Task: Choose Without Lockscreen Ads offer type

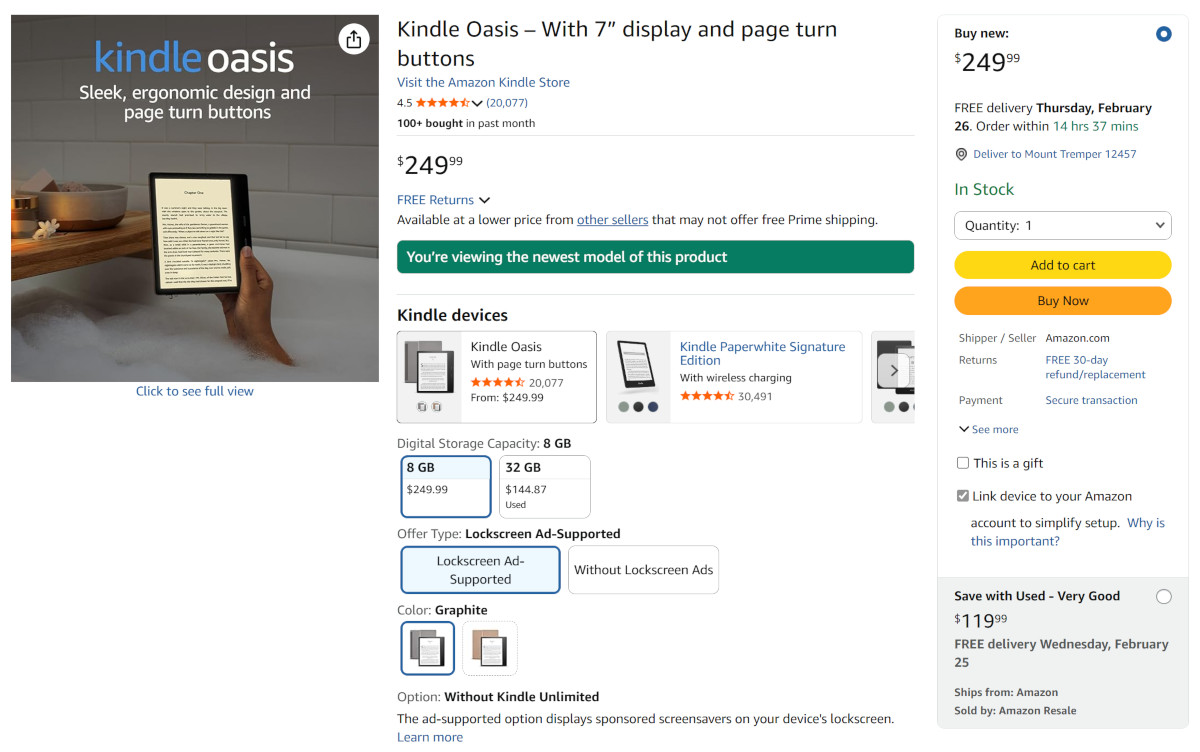Action: 643,570
